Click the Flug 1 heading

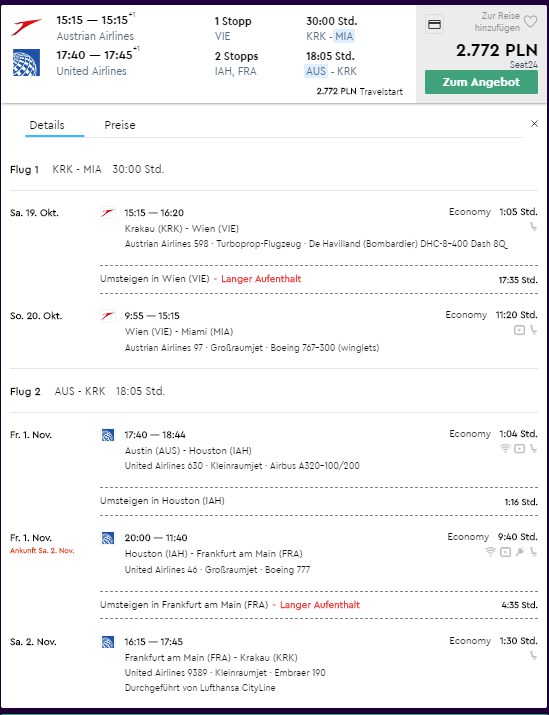(24, 170)
